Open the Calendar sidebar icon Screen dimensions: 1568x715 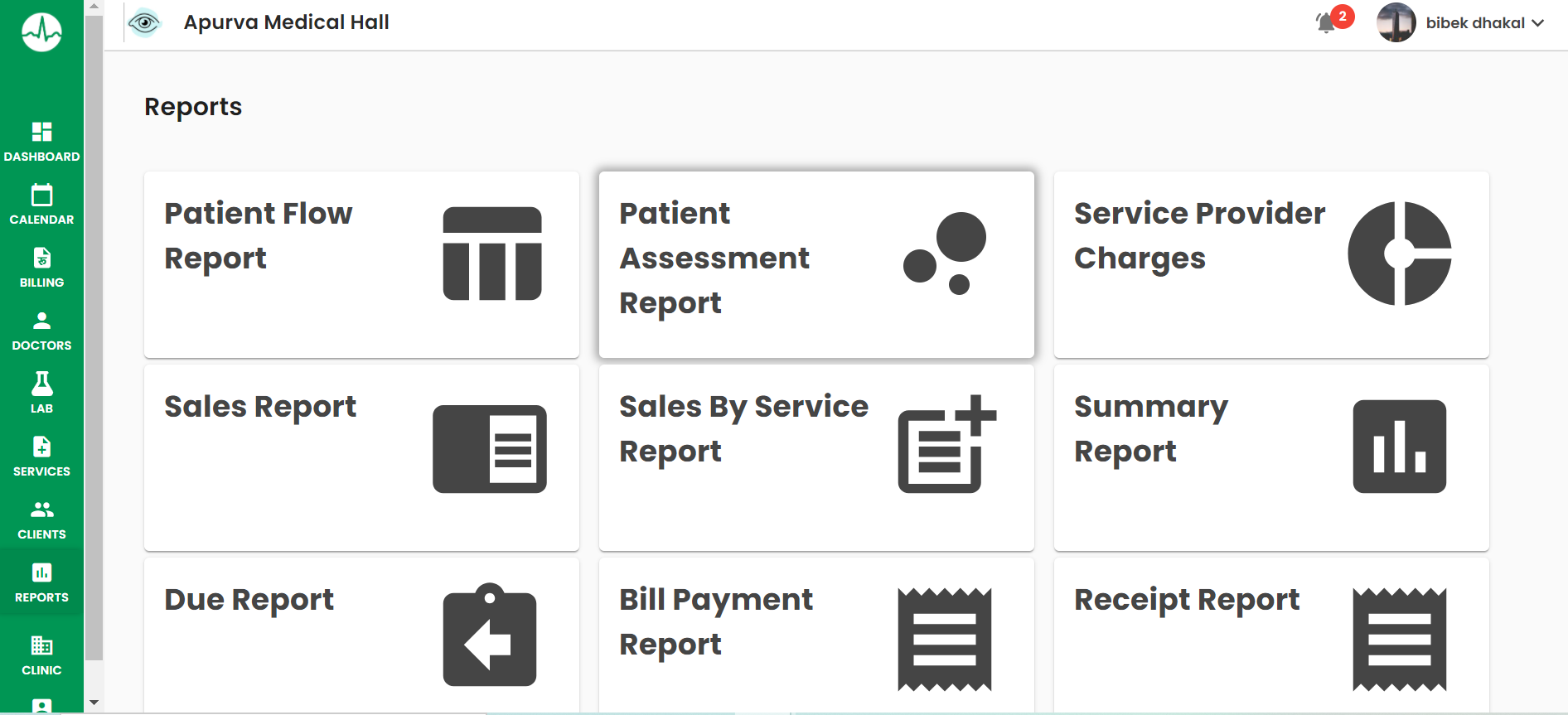coord(41,195)
